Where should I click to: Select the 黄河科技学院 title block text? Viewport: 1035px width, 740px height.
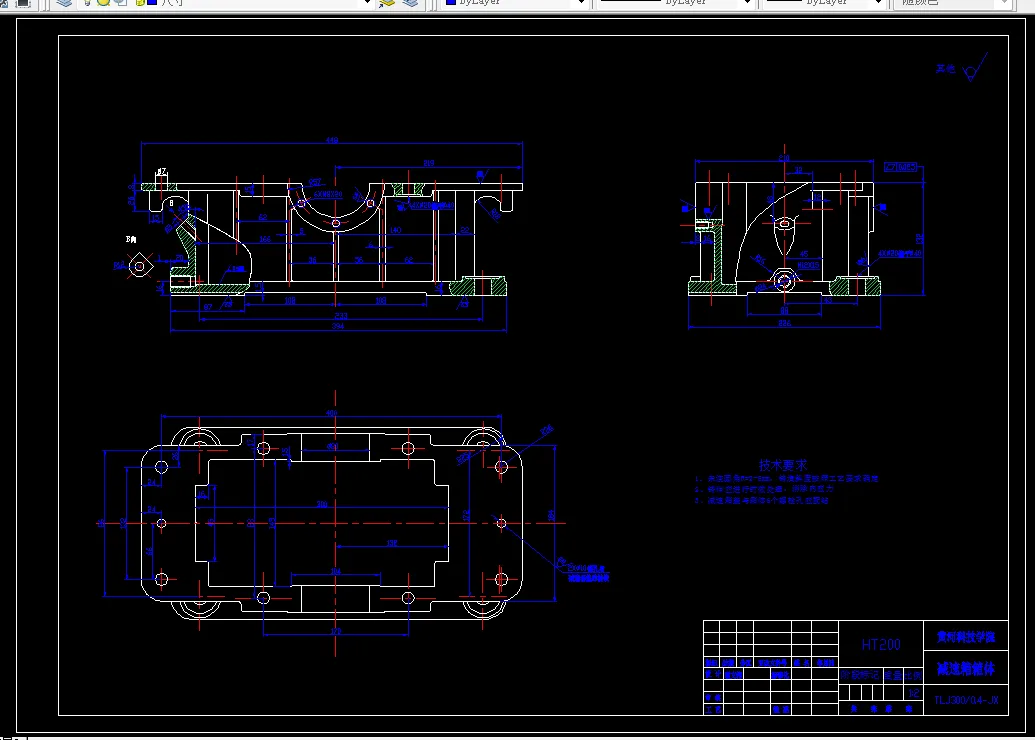[966, 637]
